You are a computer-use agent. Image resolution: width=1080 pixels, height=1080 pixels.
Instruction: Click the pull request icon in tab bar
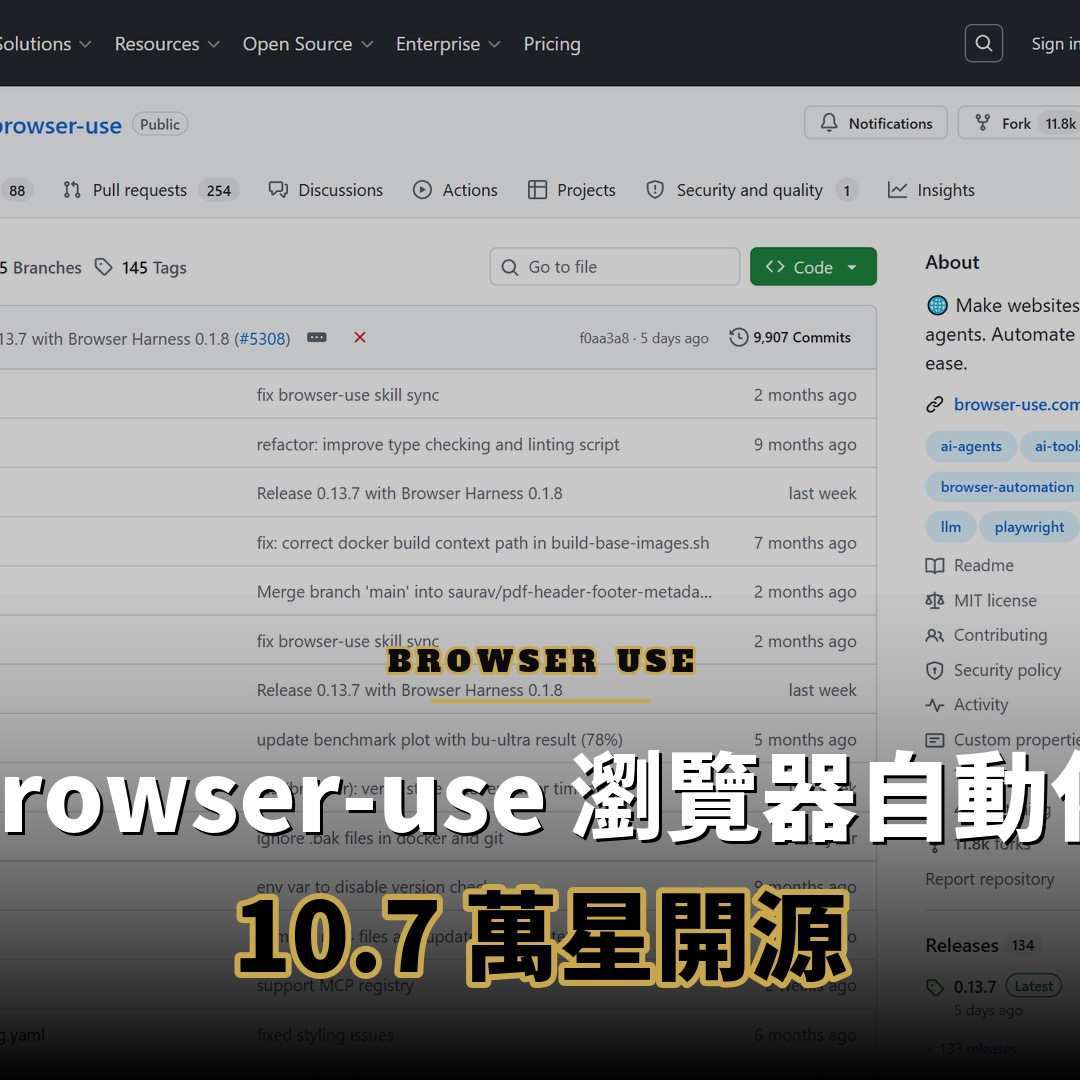point(72,189)
